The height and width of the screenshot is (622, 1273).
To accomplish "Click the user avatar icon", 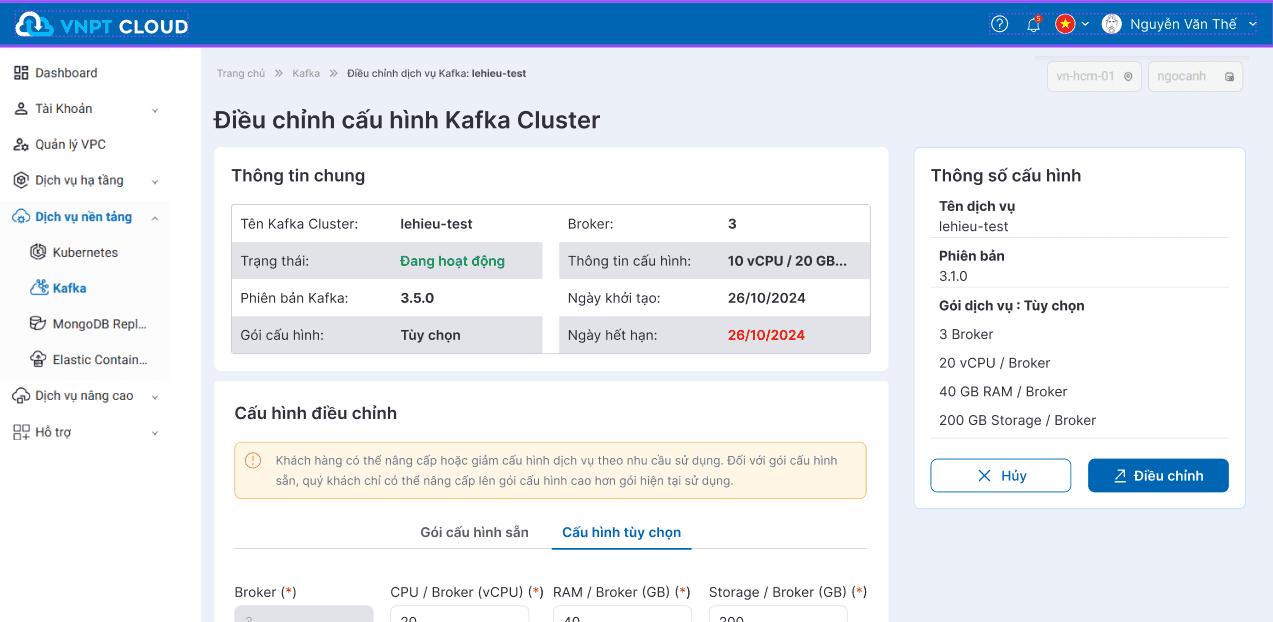I will point(1111,24).
